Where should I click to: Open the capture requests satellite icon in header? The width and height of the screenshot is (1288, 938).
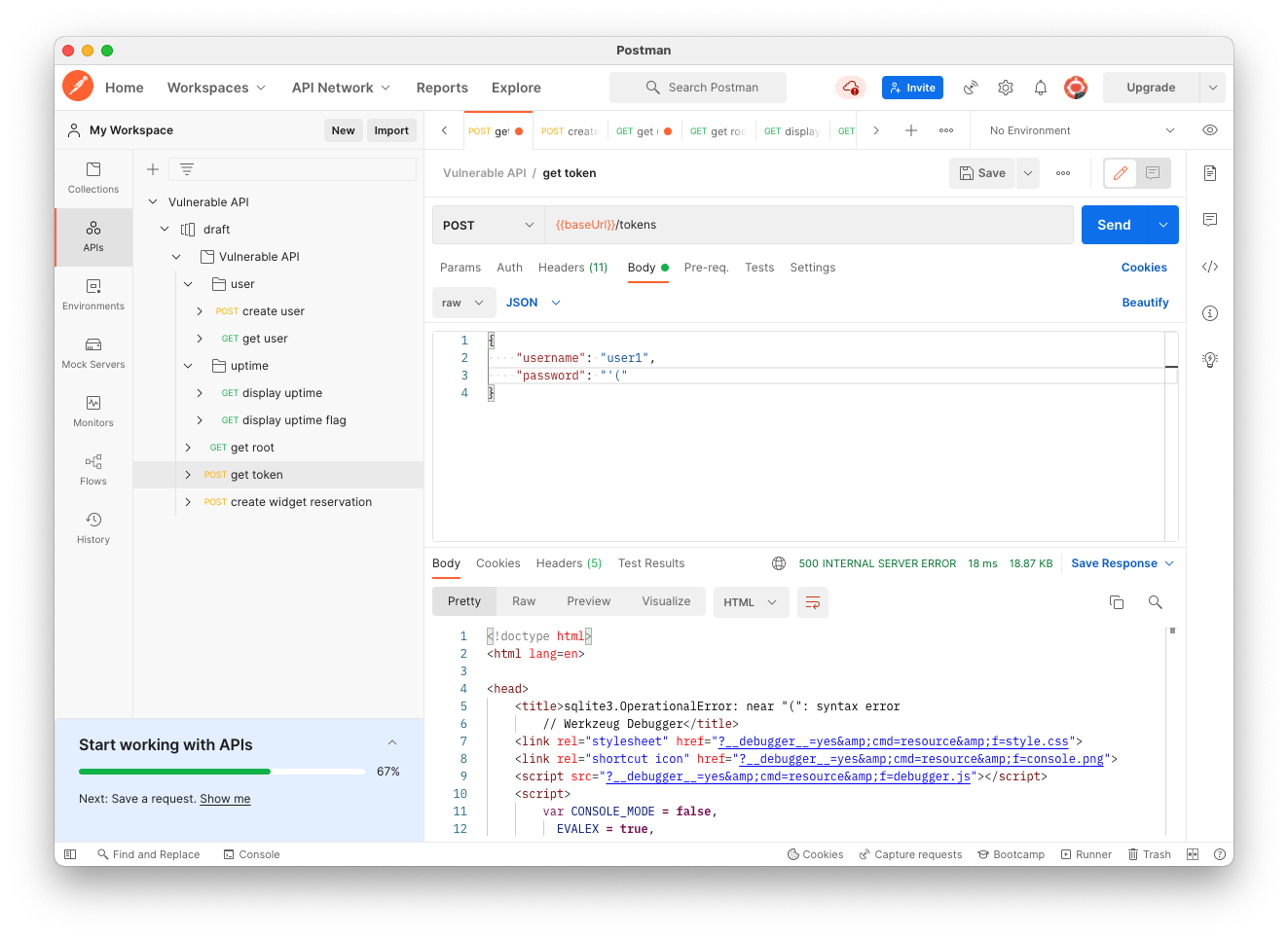(971, 88)
